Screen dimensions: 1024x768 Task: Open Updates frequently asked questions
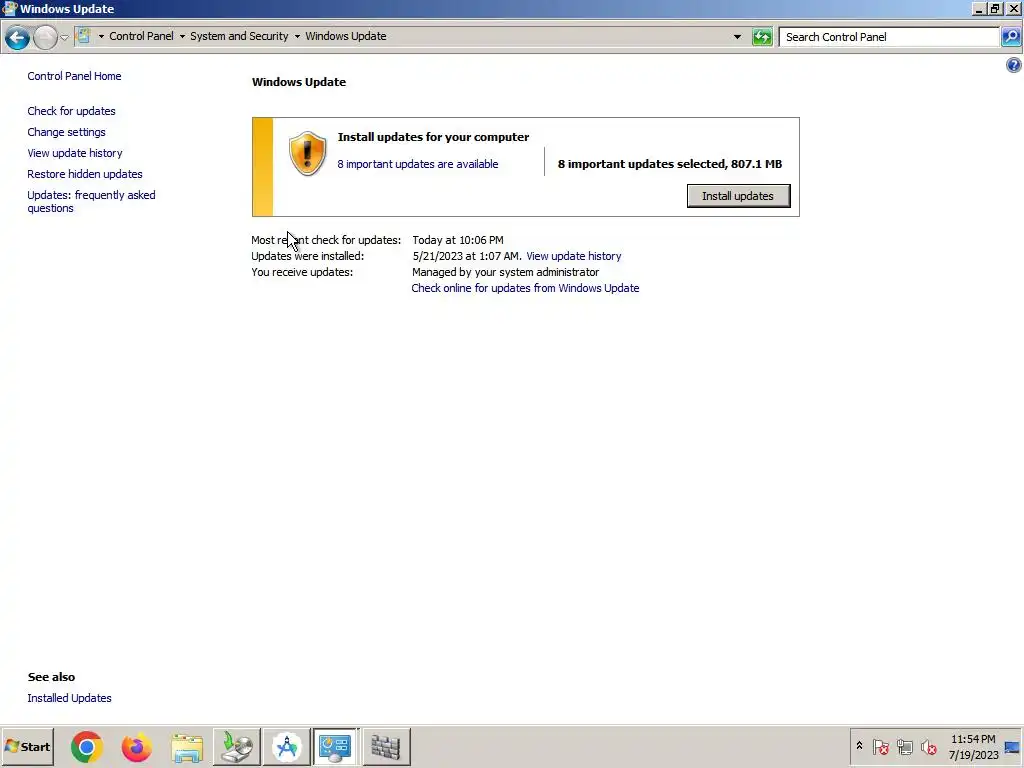point(91,201)
